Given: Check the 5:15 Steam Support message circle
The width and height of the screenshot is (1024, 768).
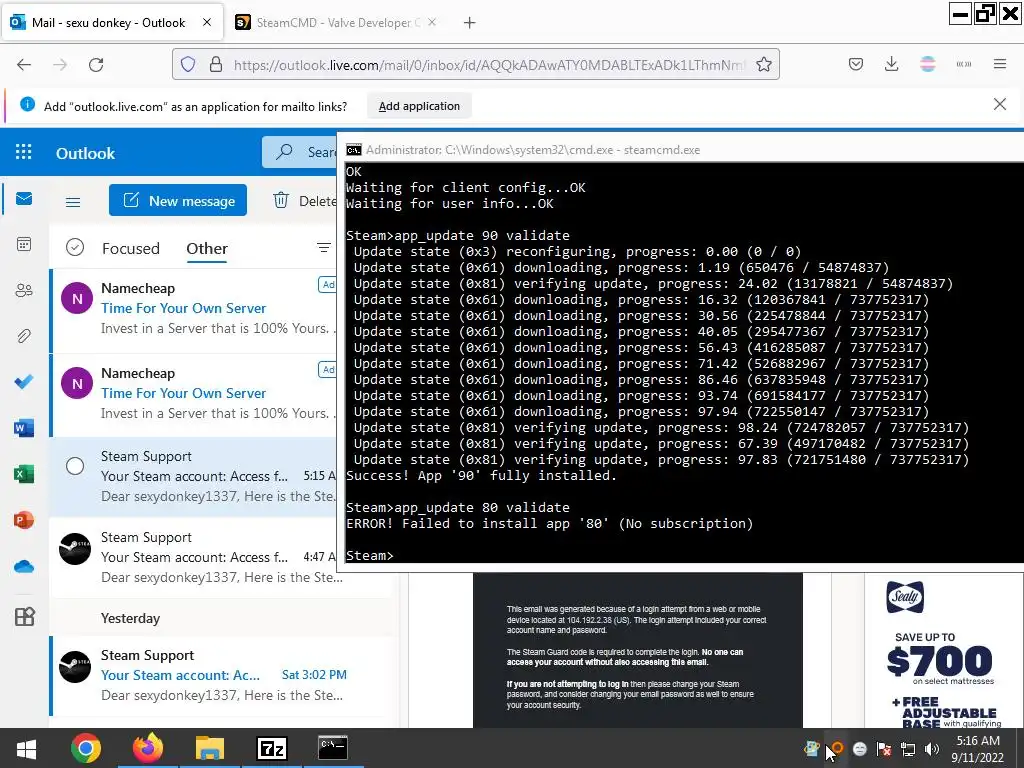Looking at the screenshot, I should tap(75, 466).
